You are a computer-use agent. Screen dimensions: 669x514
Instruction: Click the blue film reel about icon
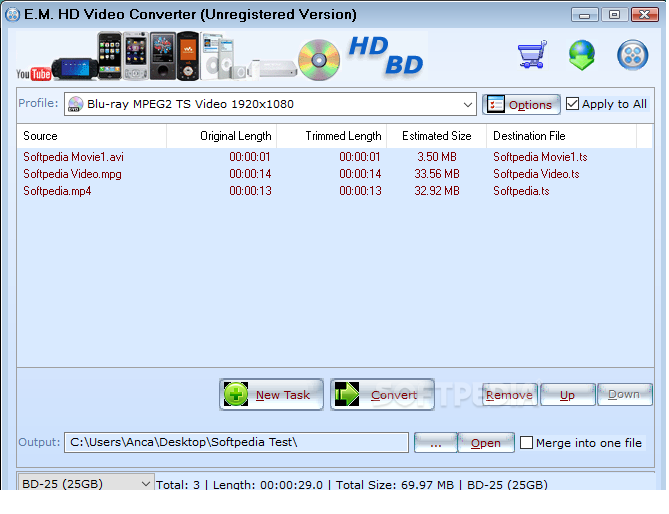tap(632, 55)
